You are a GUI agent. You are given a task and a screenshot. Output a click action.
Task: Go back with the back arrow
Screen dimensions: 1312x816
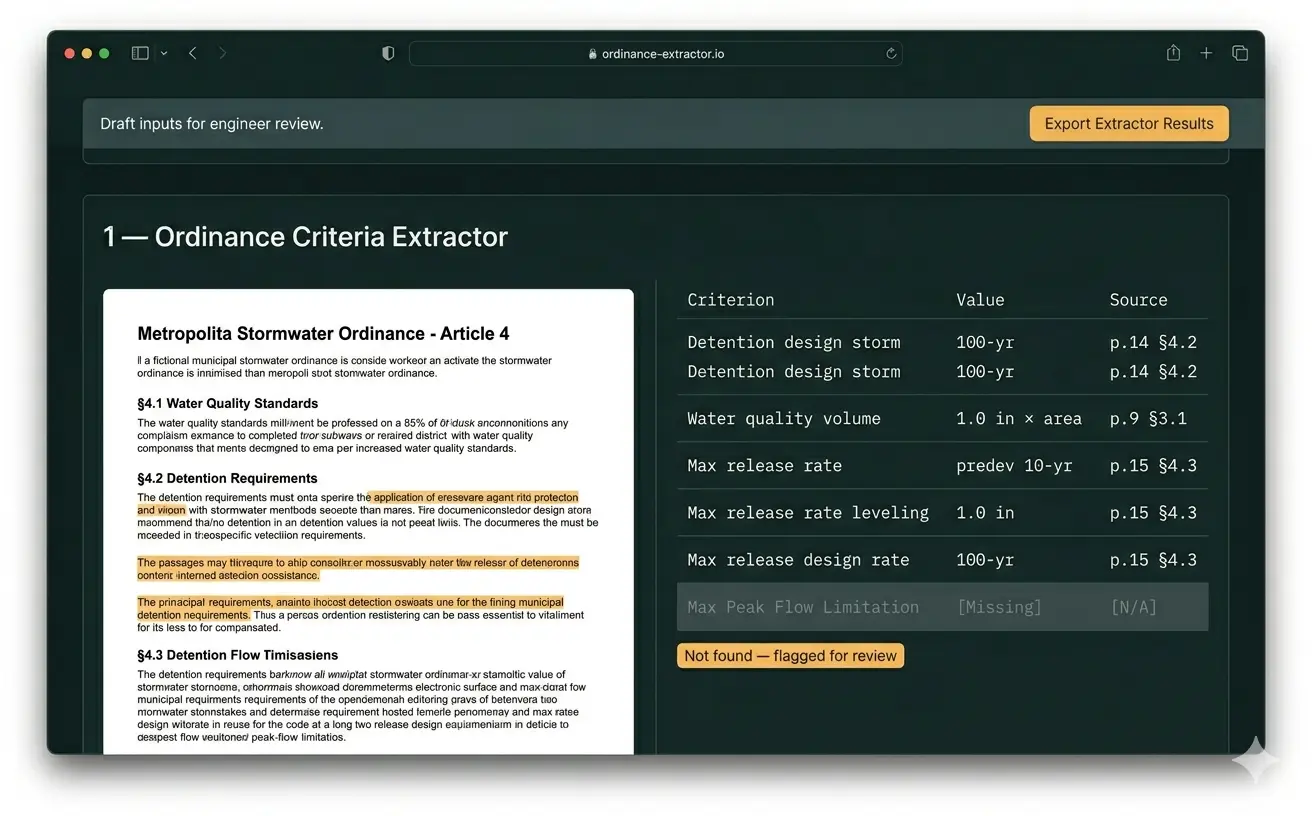click(193, 53)
